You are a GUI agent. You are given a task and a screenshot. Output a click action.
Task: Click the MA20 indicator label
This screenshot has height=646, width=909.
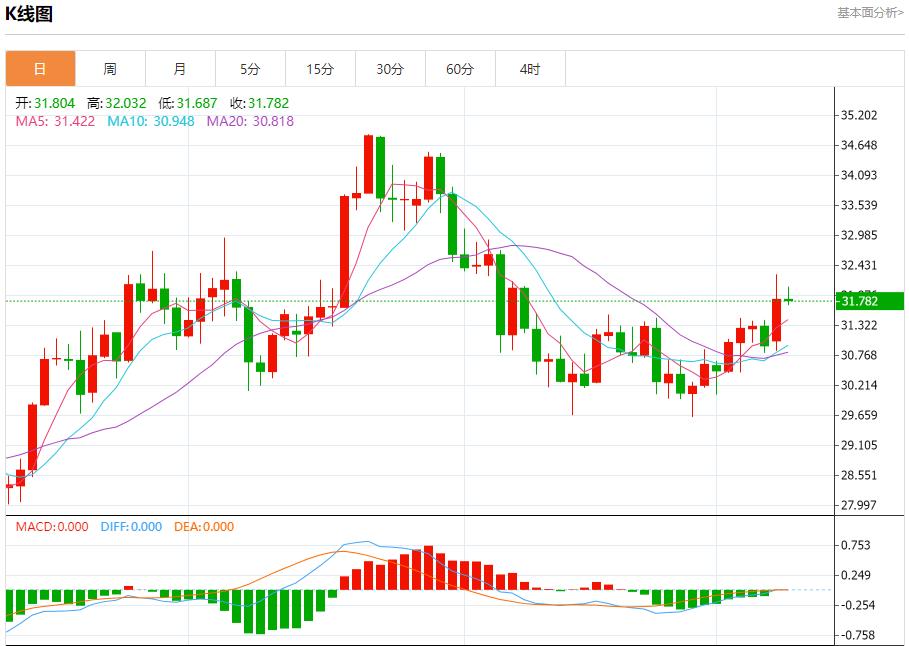pos(250,121)
